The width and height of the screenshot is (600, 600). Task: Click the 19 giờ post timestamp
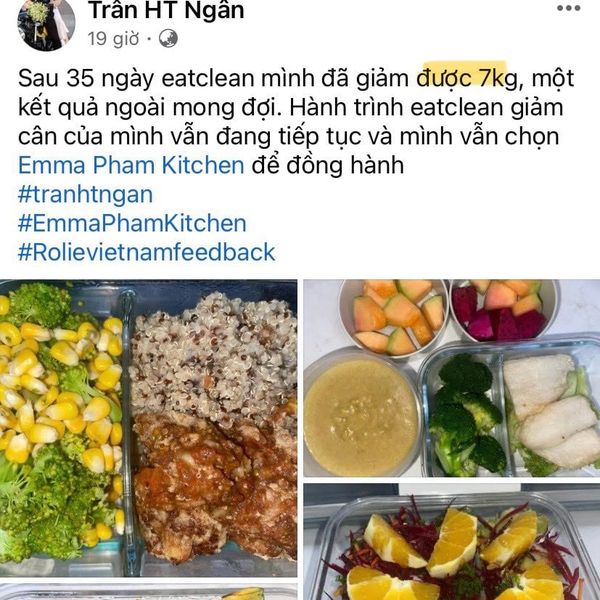(113, 39)
